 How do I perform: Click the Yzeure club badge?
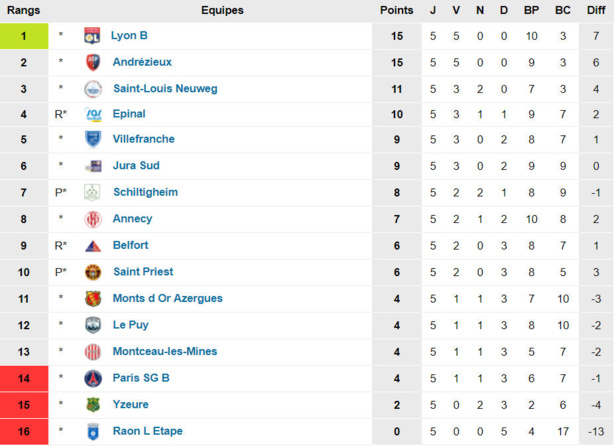click(x=93, y=404)
